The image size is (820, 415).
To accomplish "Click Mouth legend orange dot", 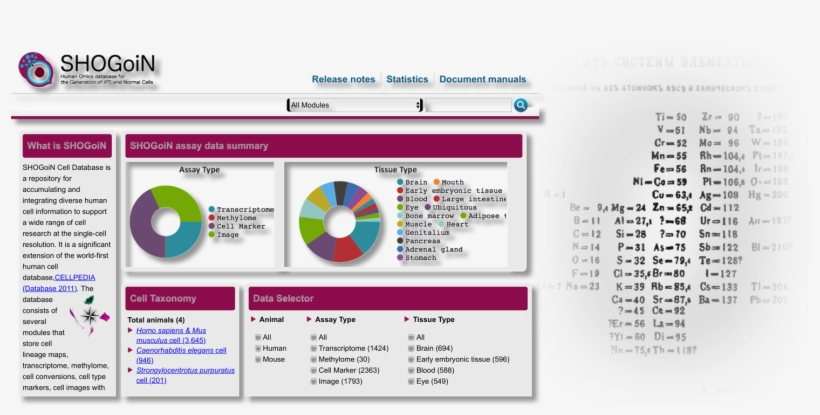I will coord(437,182).
